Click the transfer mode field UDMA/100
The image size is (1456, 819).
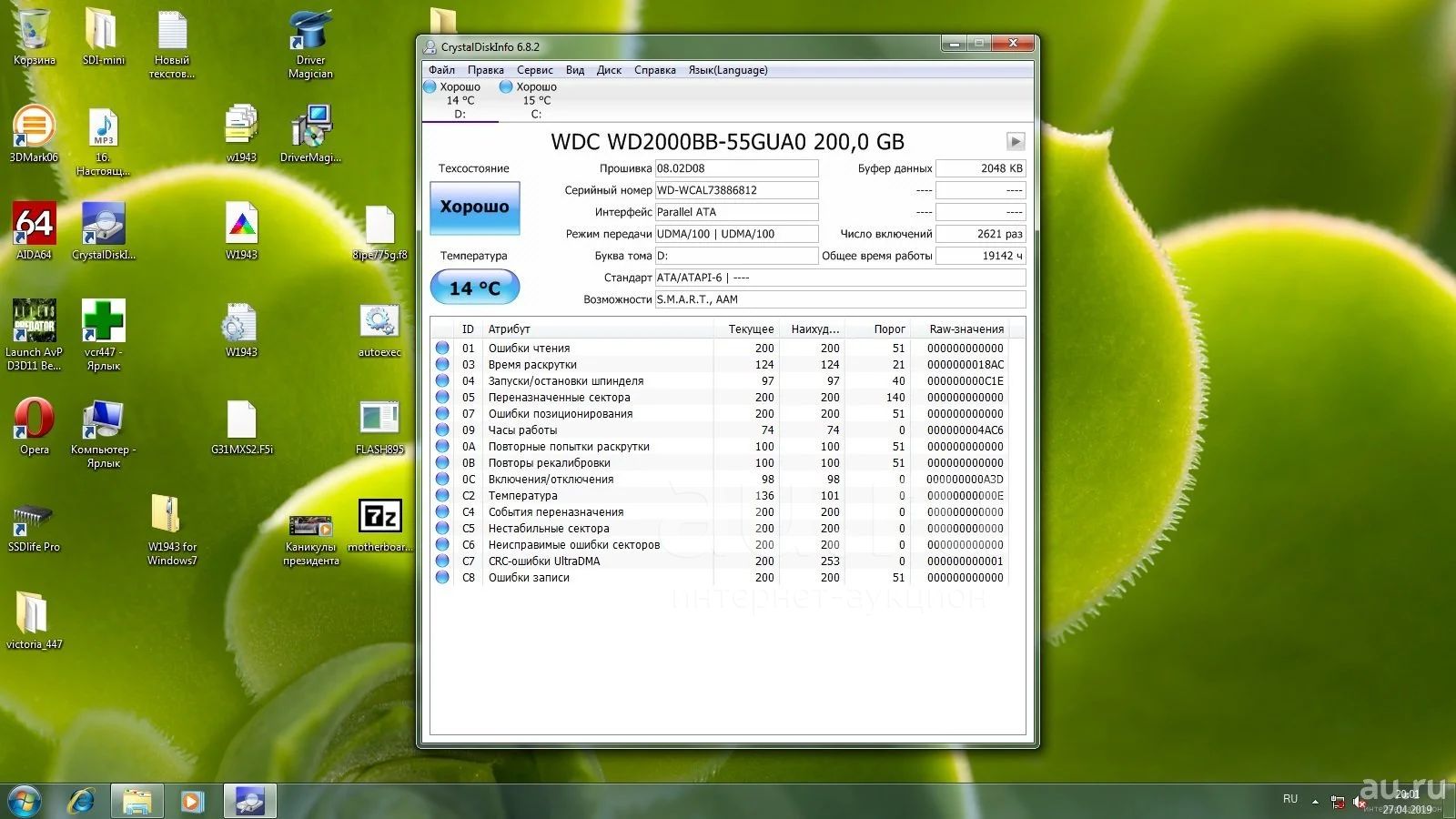pyautogui.click(x=736, y=234)
